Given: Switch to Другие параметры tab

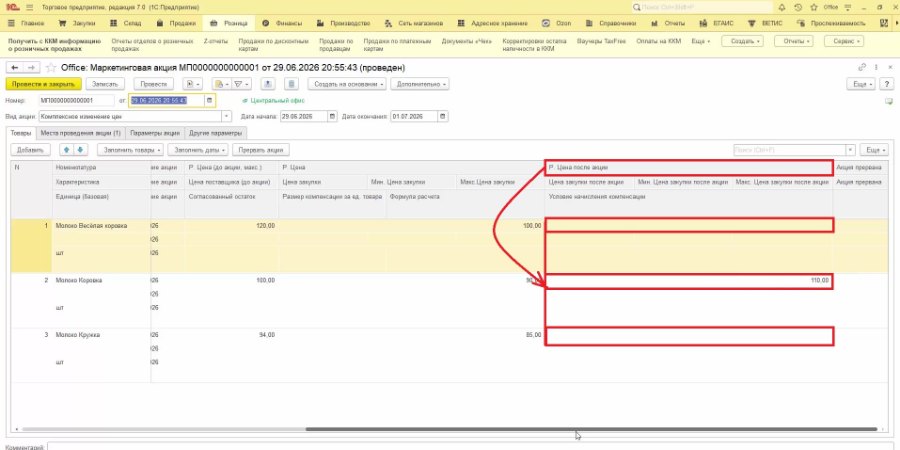Looking at the screenshot, I should [216, 133].
